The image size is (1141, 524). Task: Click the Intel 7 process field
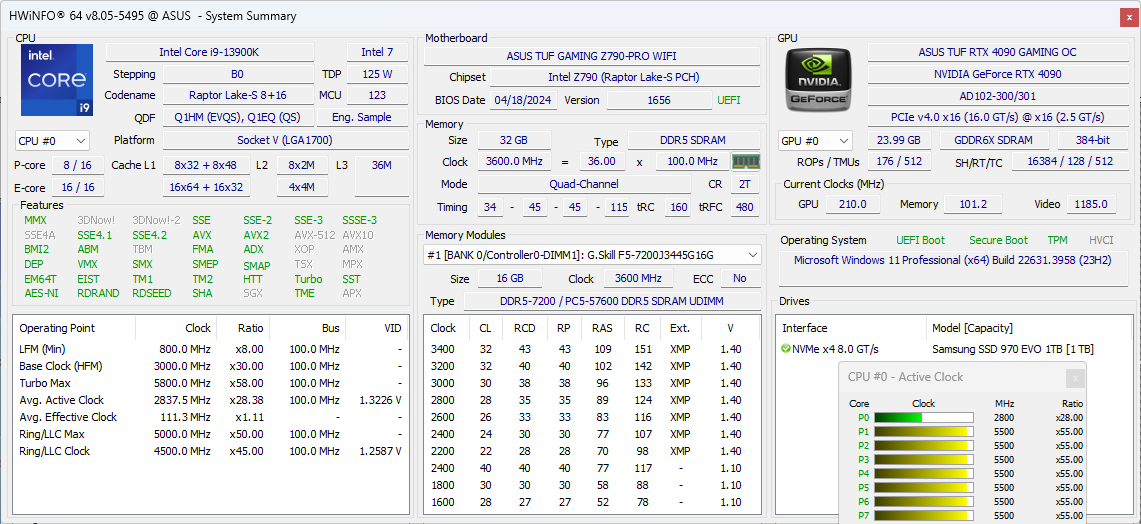(x=377, y=52)
